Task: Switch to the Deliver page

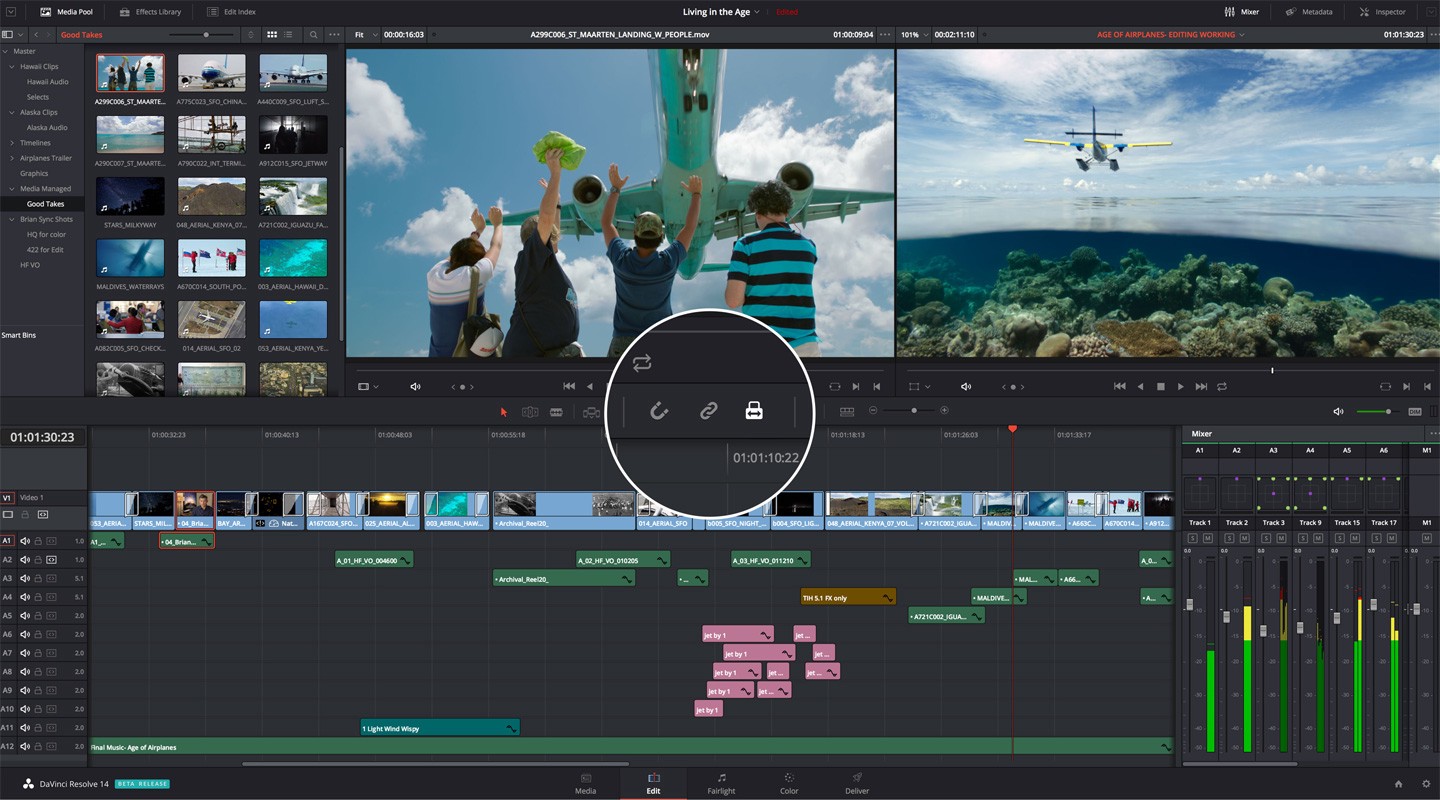Action: coord(857,783)
